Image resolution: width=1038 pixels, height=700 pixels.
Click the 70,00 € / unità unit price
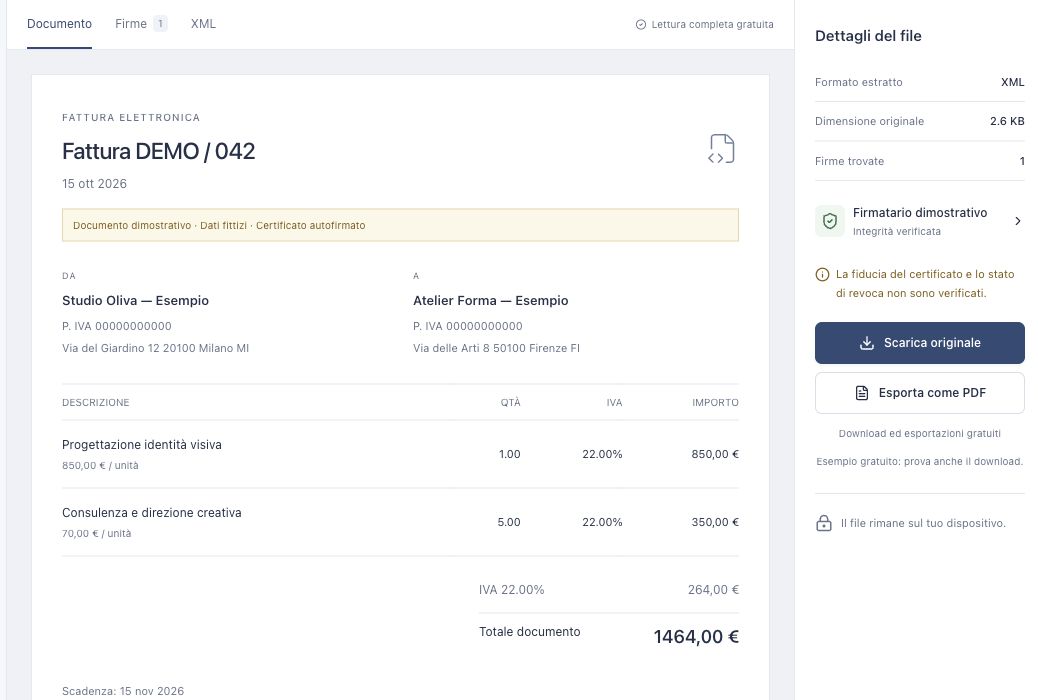[97, 534]
